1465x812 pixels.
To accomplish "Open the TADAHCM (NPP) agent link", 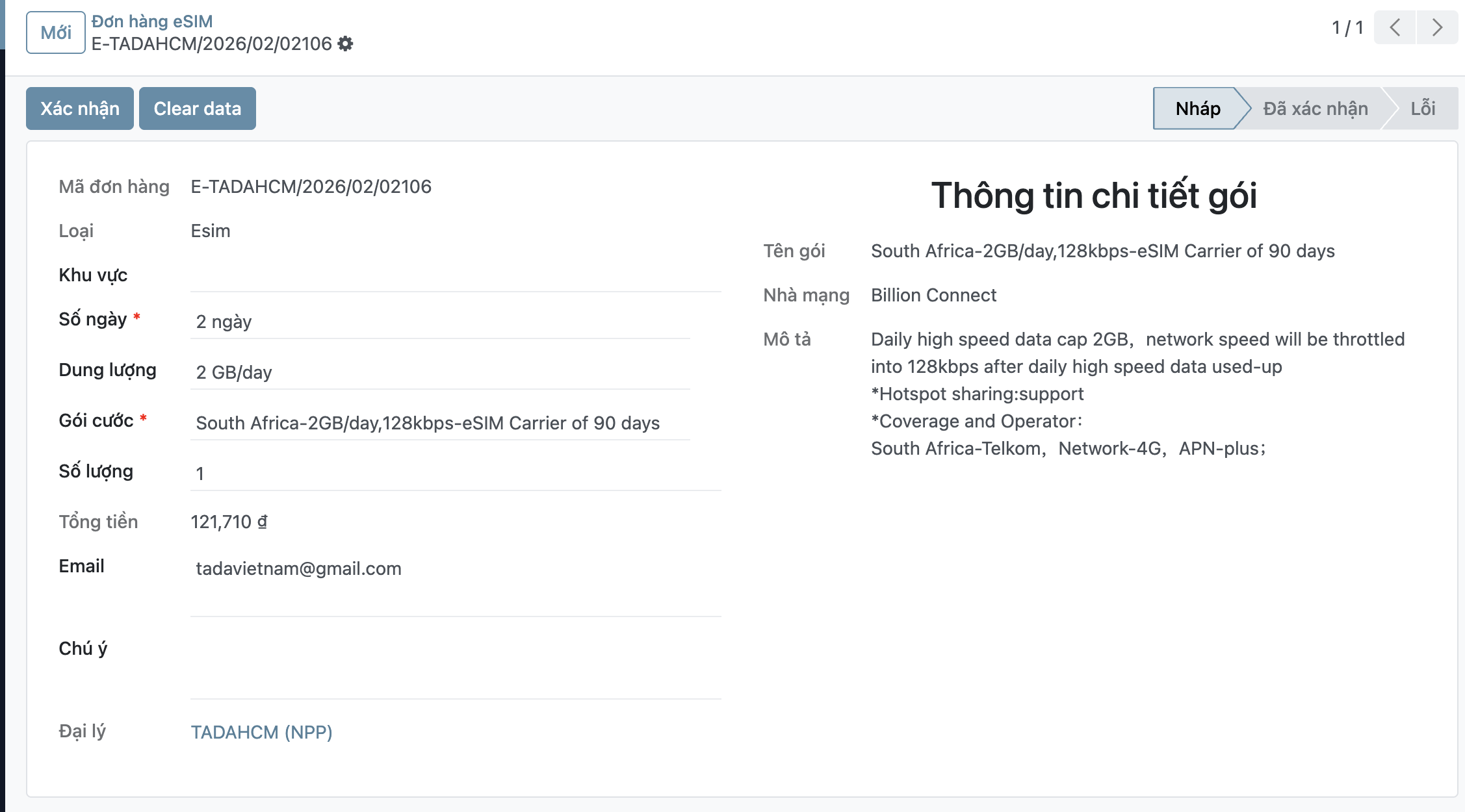I will pos(261,732).
